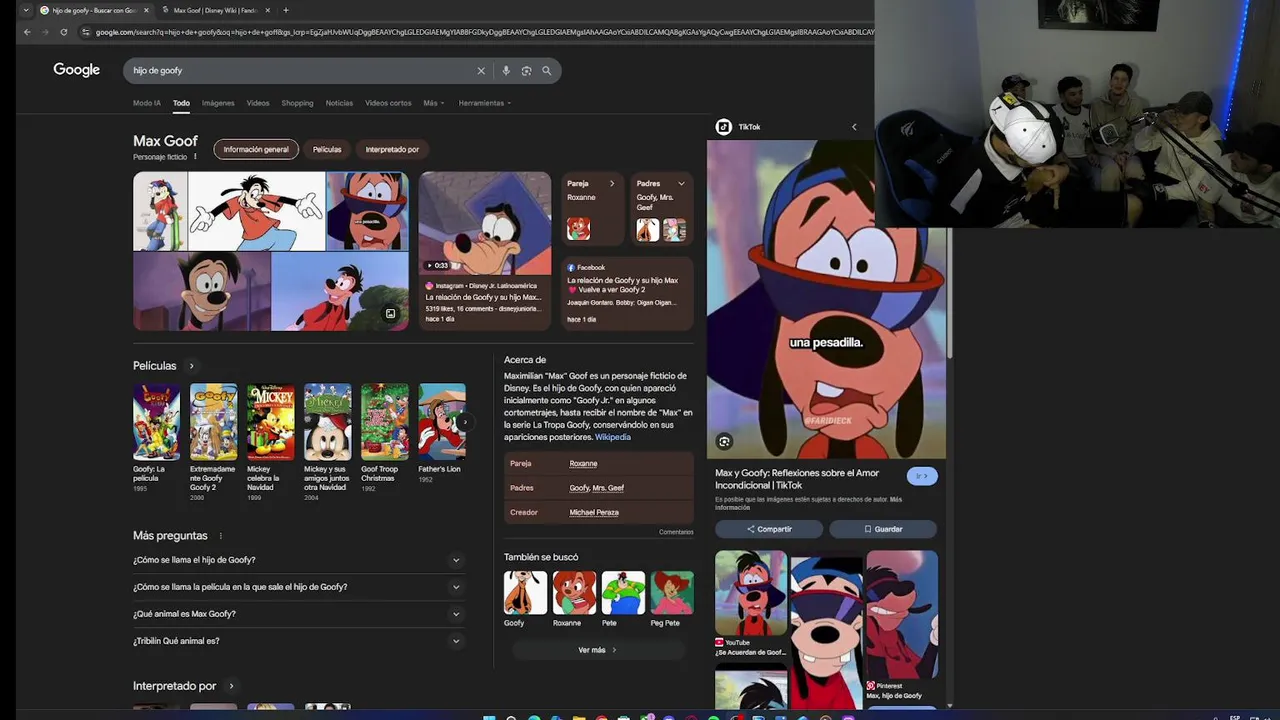Click the Ver más button
The width and height of the screenshot is (1280, 720).
pyautogui.click(x=597, y=650)
